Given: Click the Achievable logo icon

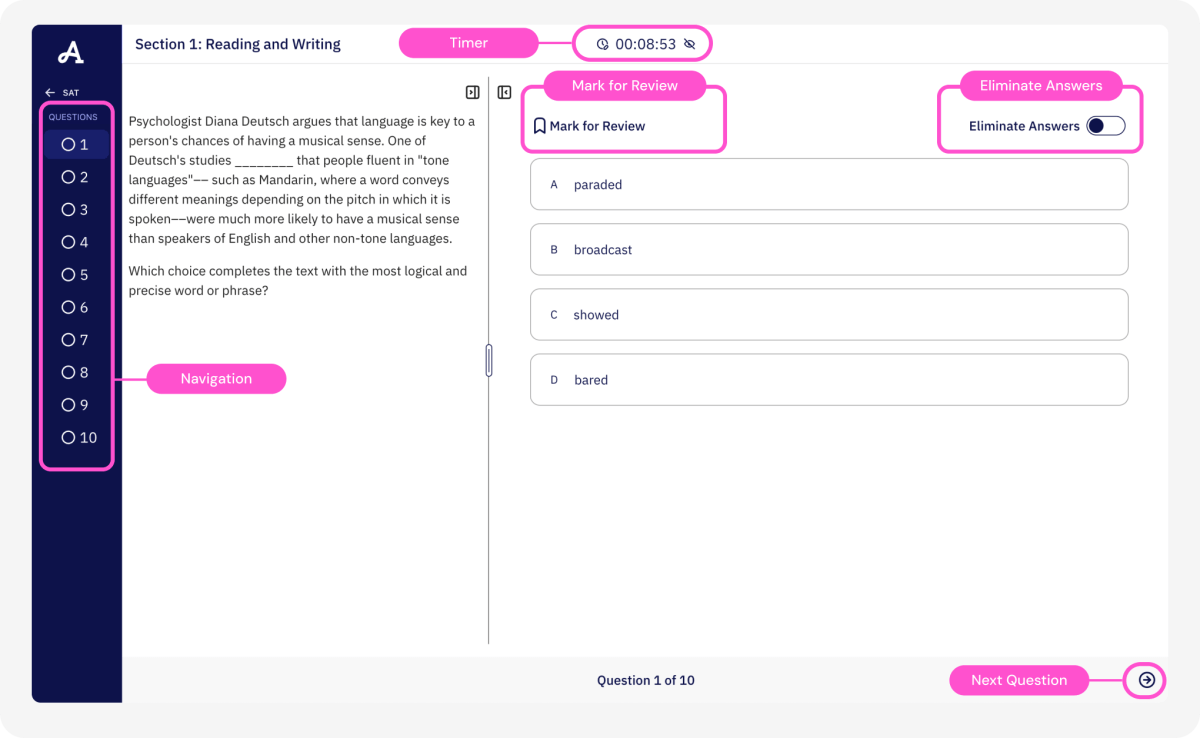Looking at the screenshot, I should tap(71, 52).
